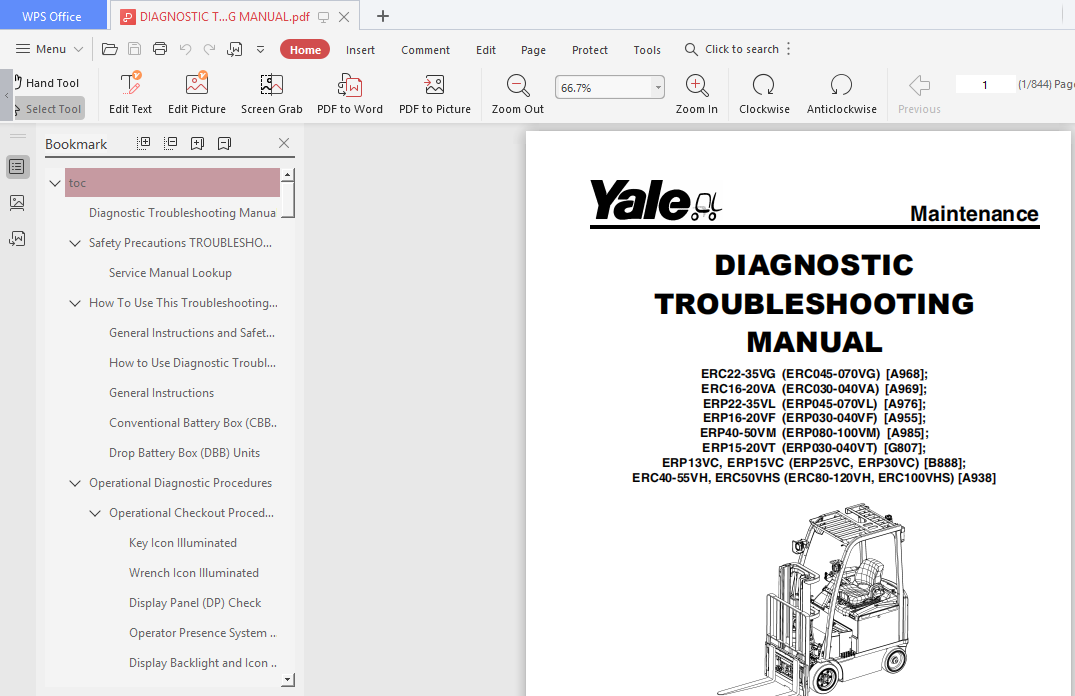
Task: Click the Undo arrow icon
Action: [185, 49]
